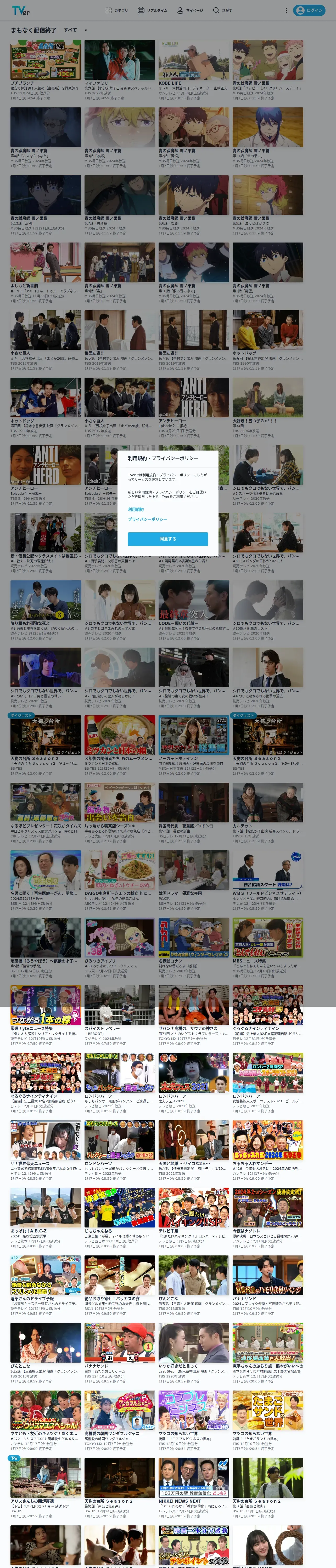Open the よしもと新喜劇 thumbnail

(46, 262)
